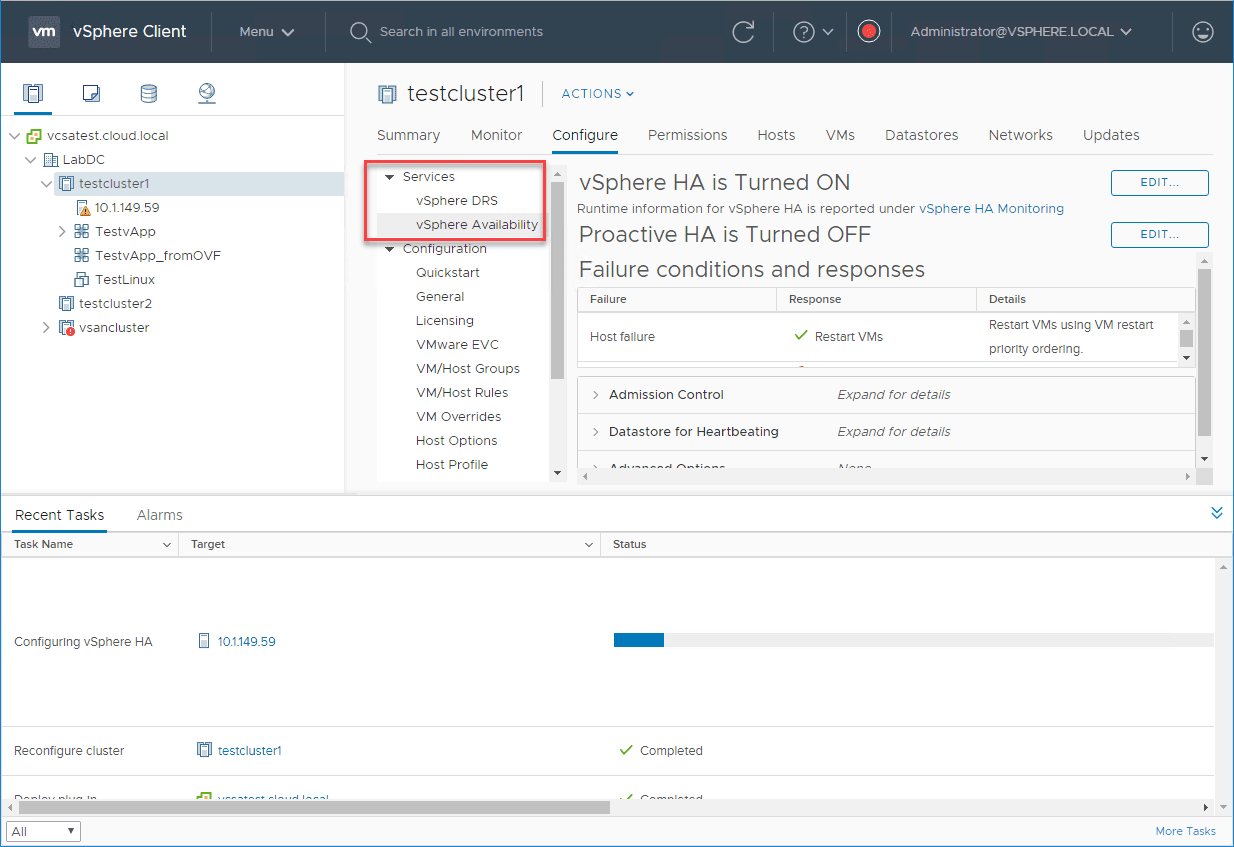Open the Alarms tab

(159, 515)
